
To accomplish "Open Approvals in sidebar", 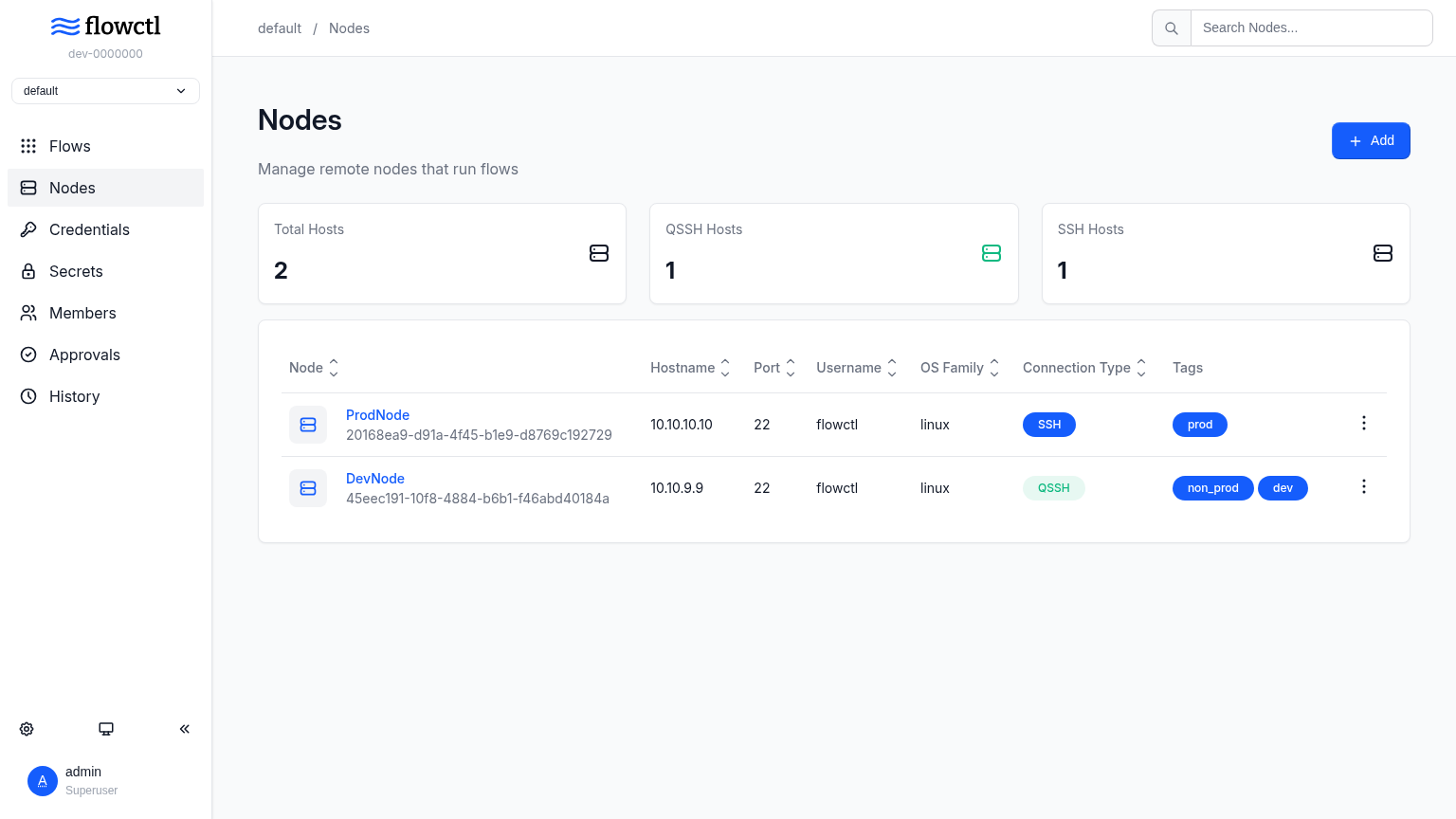I will pyautogui.click(x=105, y=355).
